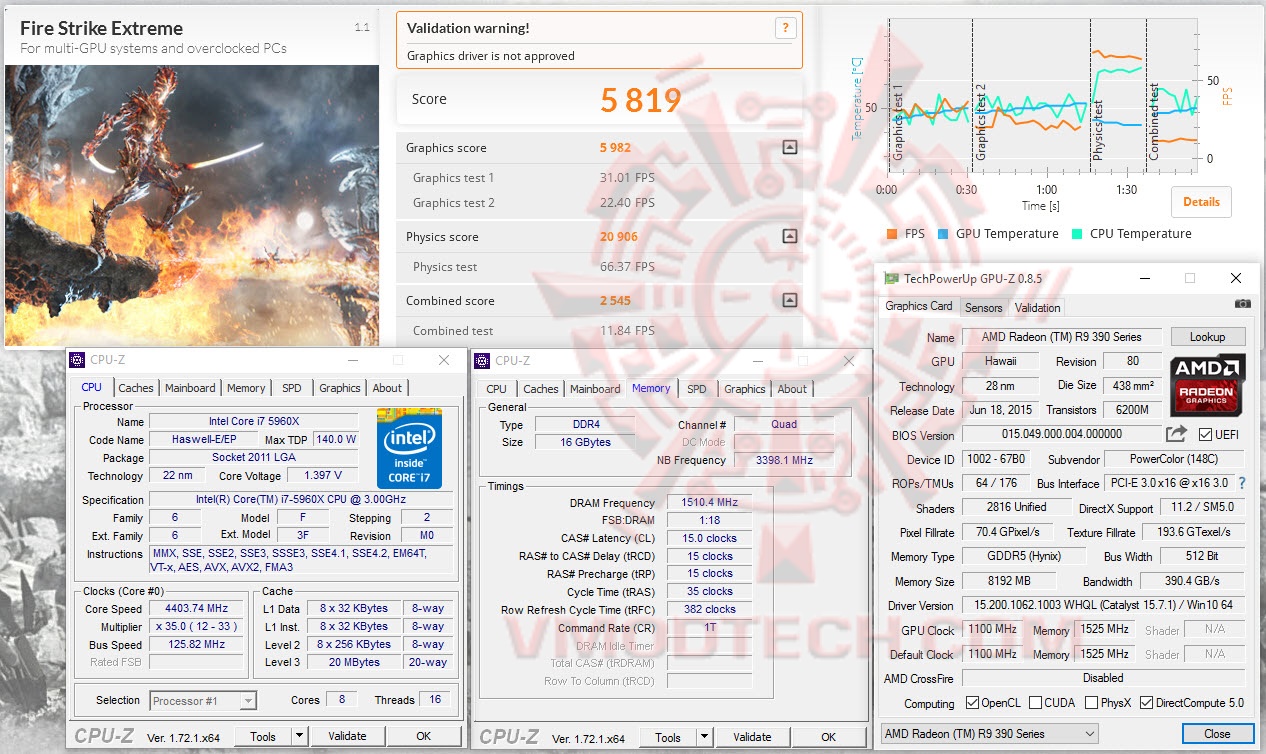Open SPD tab in middle CPU-Z window

(x=697, y=389)
